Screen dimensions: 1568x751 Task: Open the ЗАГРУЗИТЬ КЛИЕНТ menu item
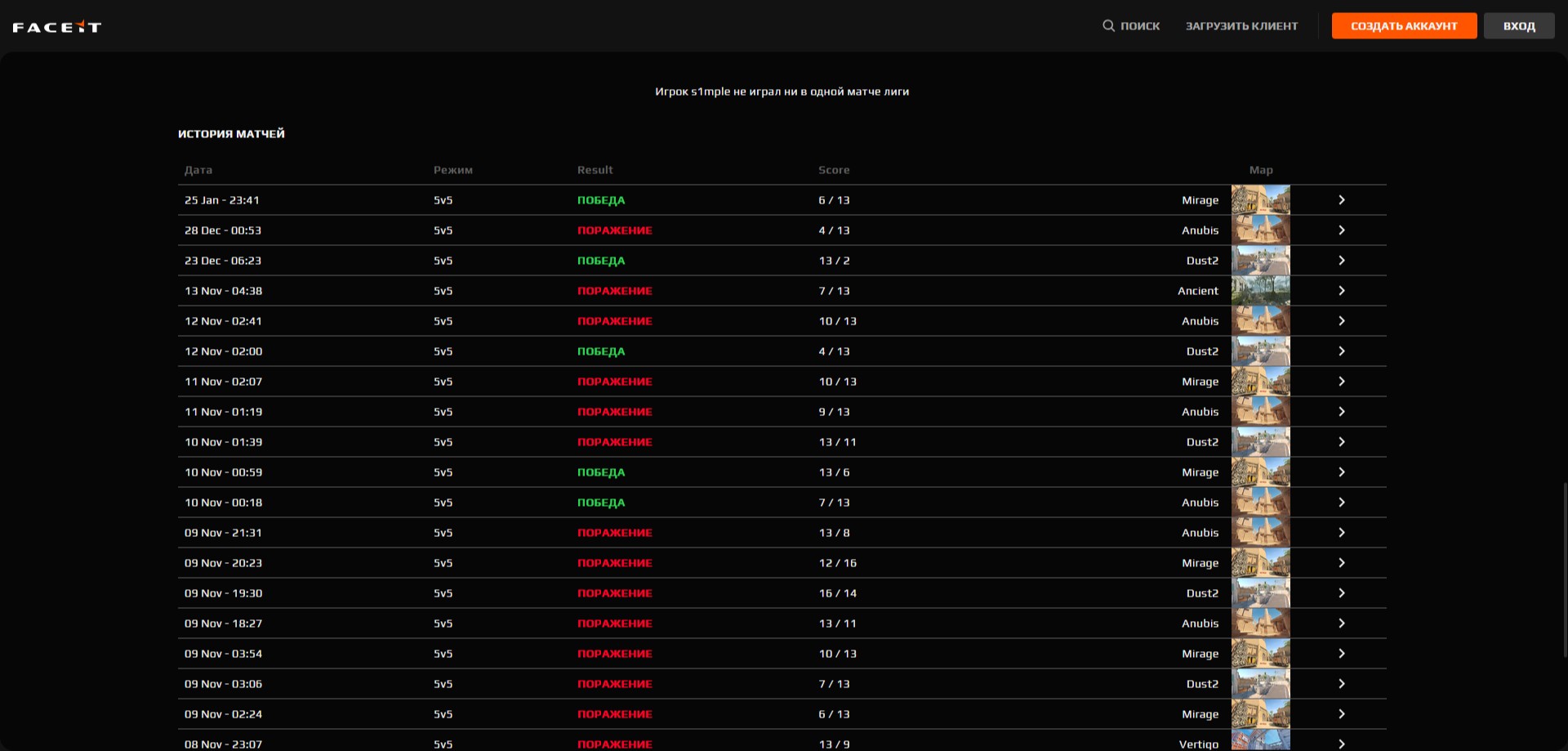pyautogui.click(x=1241, y=26)
